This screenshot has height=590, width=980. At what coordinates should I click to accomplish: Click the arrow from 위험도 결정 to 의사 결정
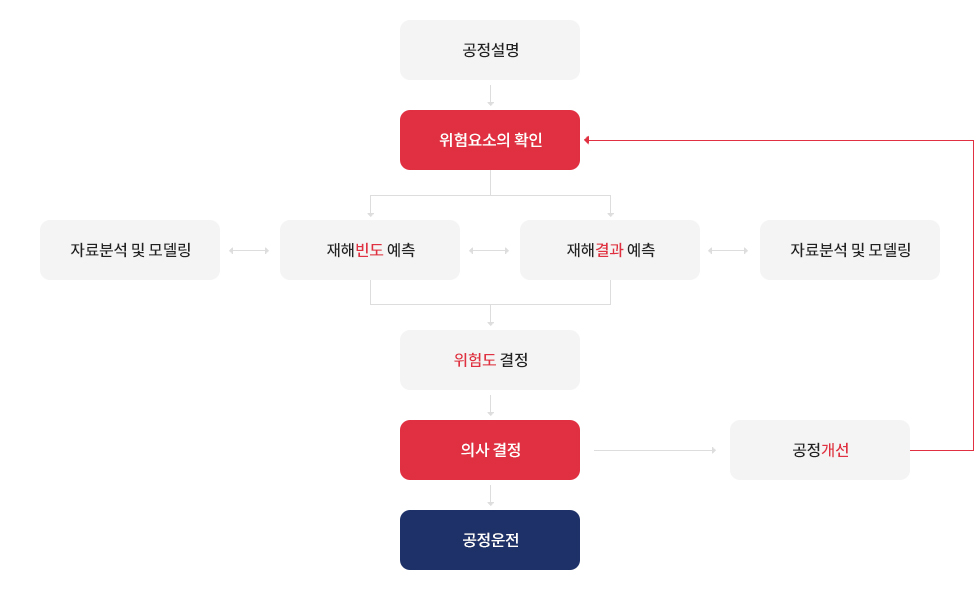tap(490, 405)
